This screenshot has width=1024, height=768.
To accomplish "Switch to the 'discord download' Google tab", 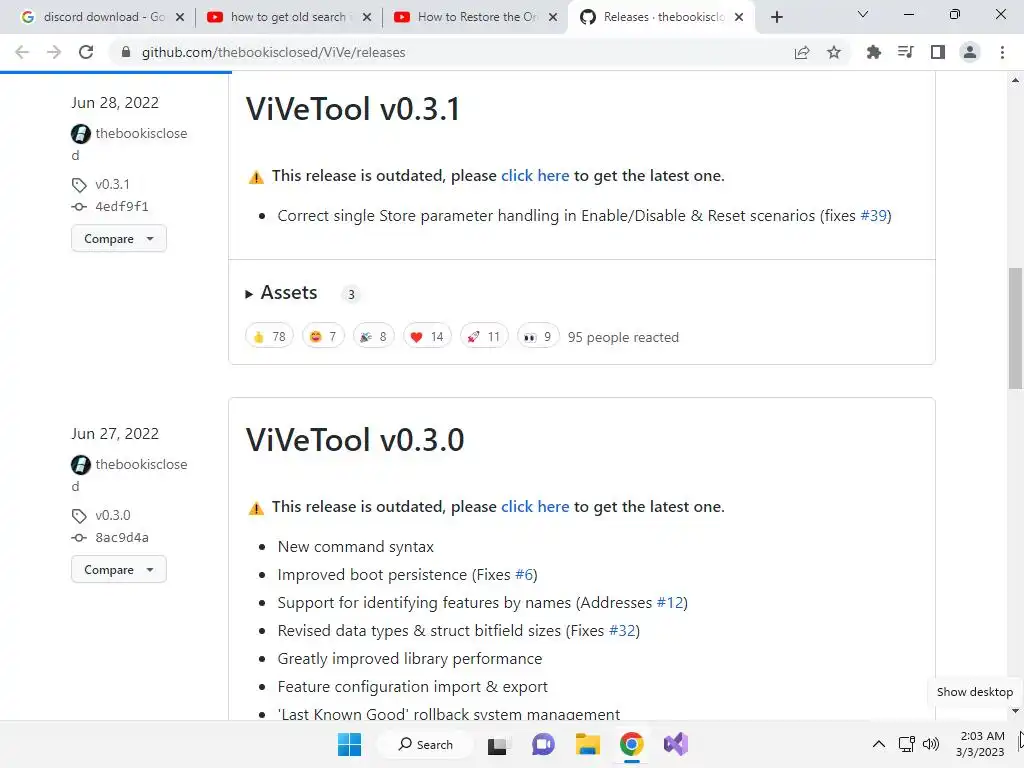I will (103, 17).
